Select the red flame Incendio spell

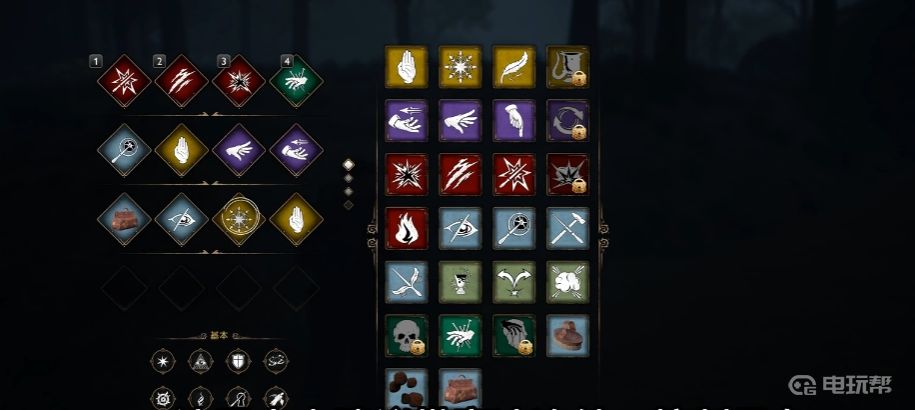coord(406,228)
